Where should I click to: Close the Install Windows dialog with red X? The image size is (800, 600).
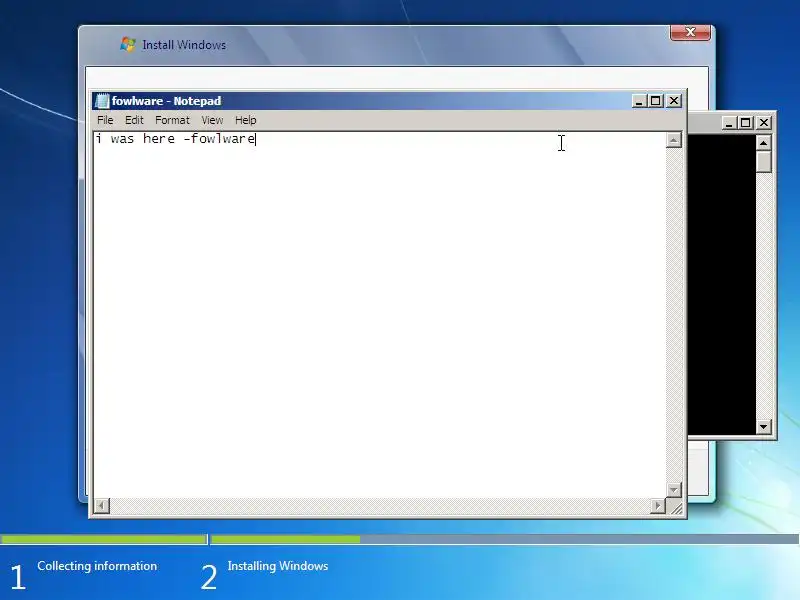(690, 32)
